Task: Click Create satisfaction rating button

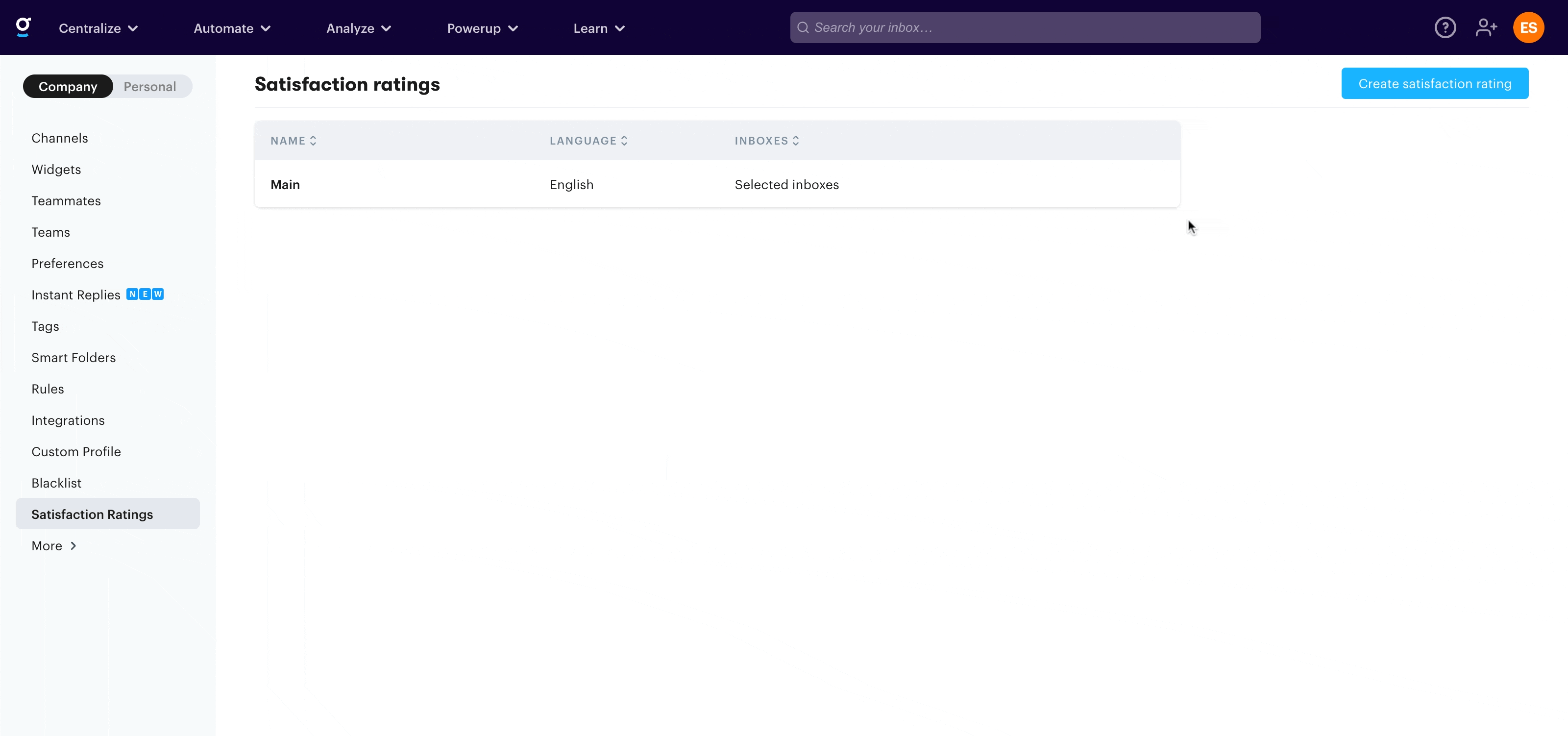Action: (x=1434, y=83)
